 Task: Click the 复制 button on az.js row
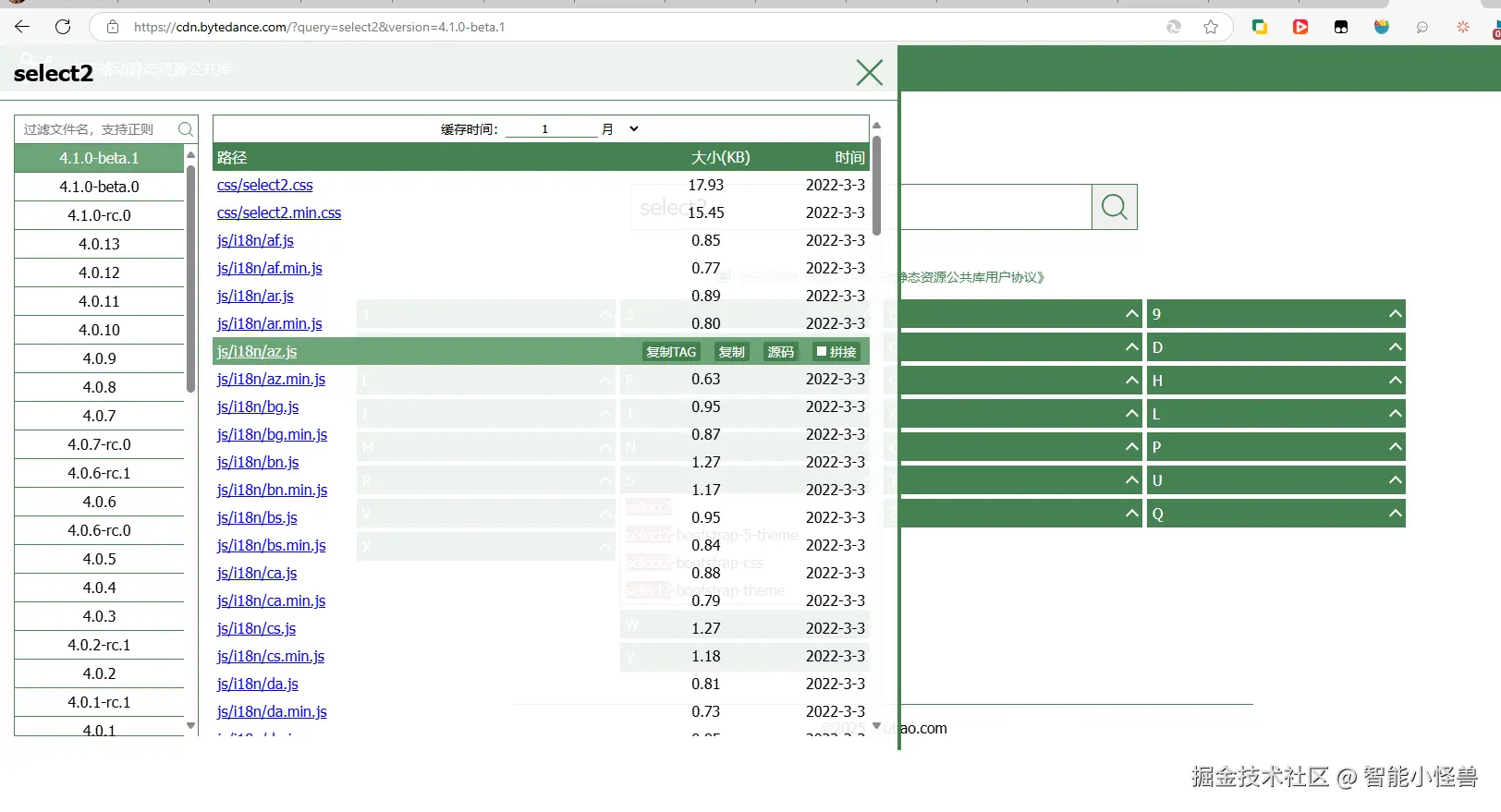pos(732,352)
